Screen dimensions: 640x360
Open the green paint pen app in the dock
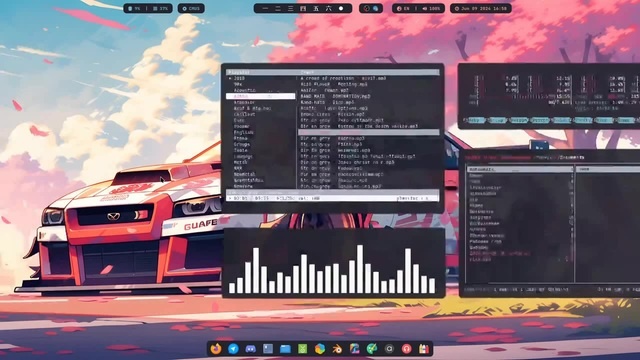coord(372,349)
